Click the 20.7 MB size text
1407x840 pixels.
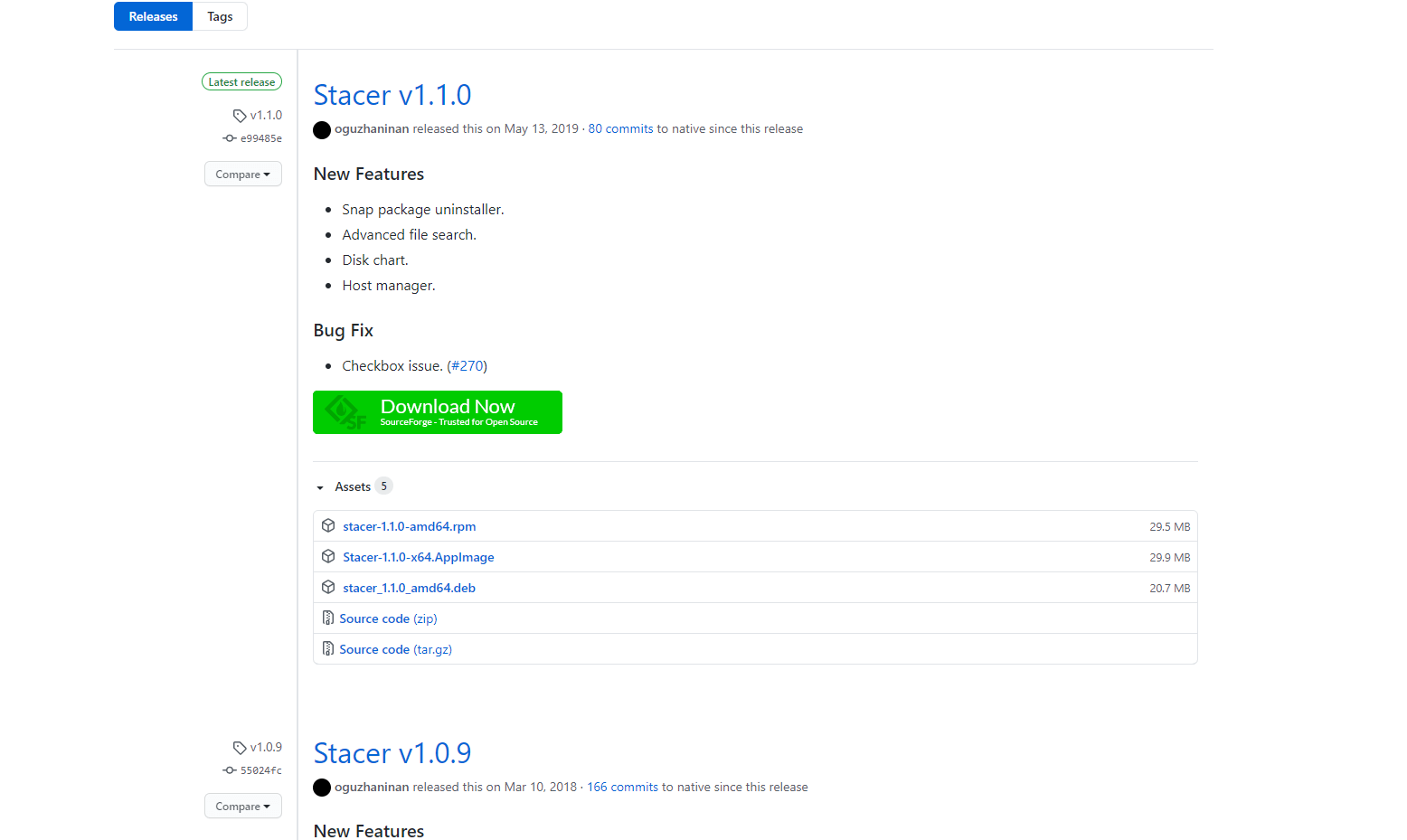click(x=1169, y=588)
